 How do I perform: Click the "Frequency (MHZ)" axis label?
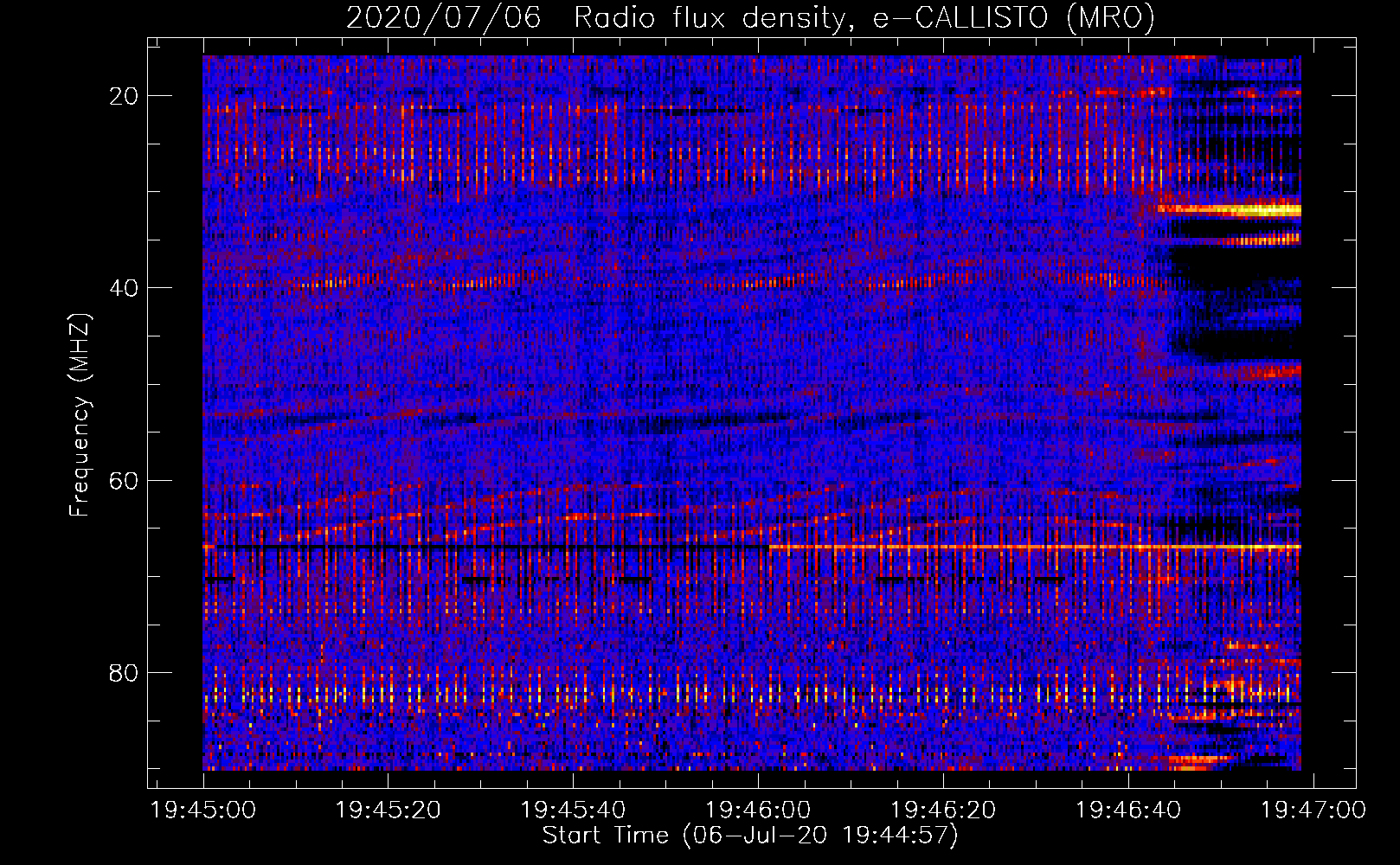click(80, 415)
